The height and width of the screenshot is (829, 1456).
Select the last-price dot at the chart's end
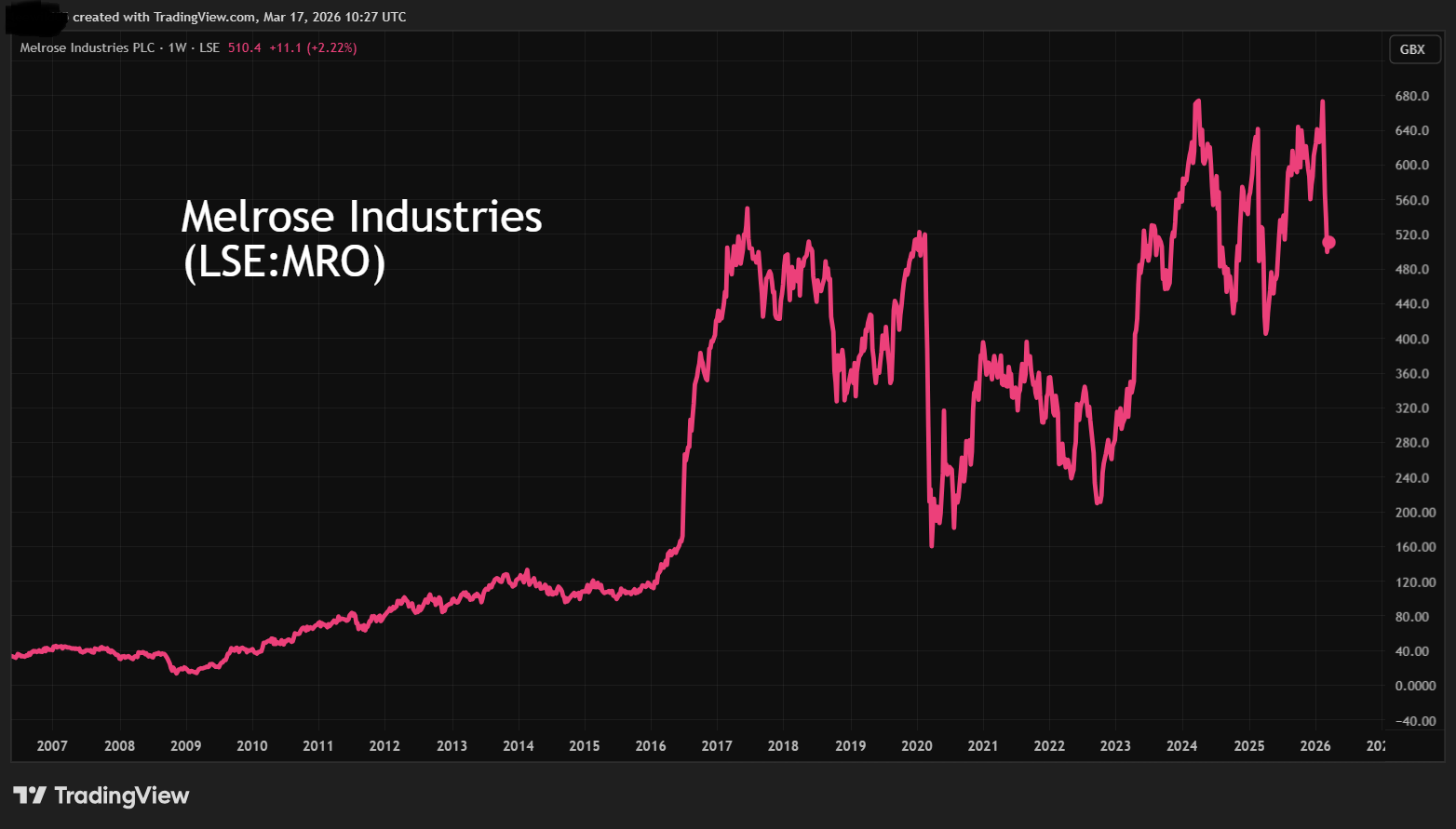point(1329,244)
